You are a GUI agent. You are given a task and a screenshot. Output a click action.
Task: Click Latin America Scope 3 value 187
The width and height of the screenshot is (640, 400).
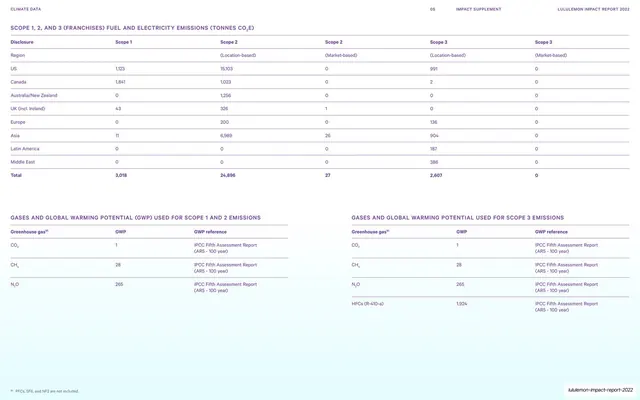[x=433, y=149]
